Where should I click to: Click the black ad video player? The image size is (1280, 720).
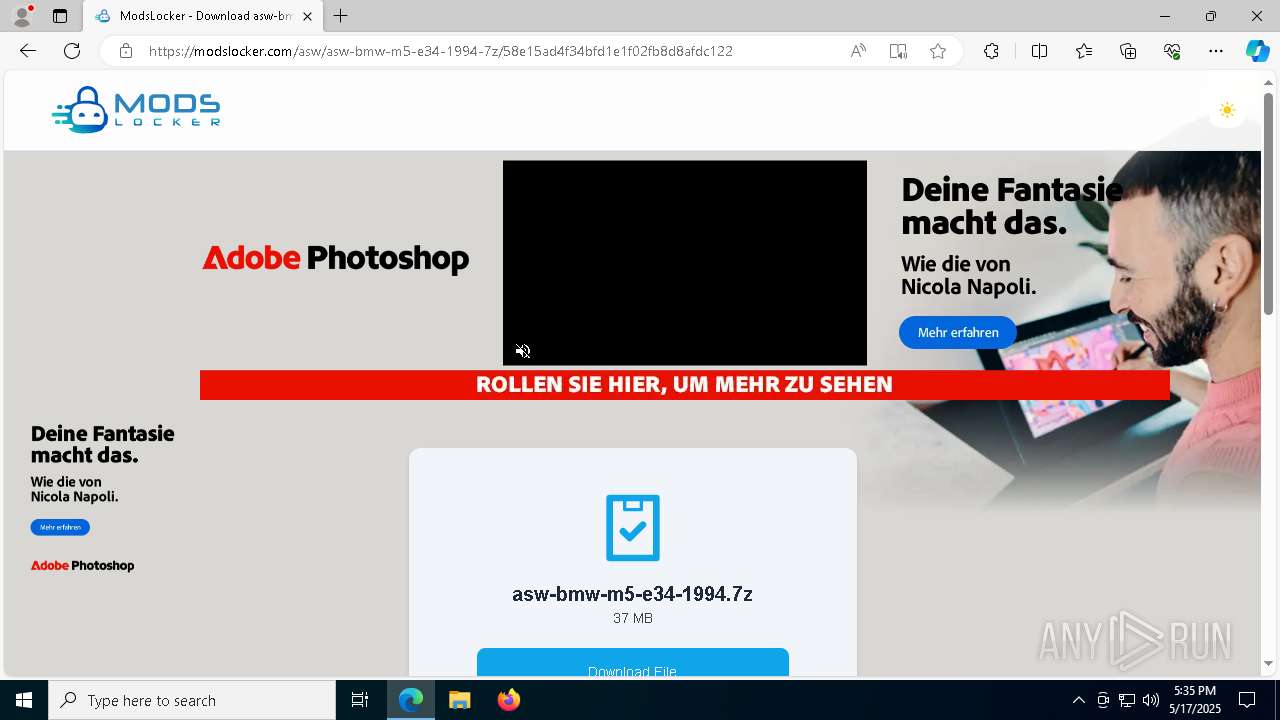(685, 263)
